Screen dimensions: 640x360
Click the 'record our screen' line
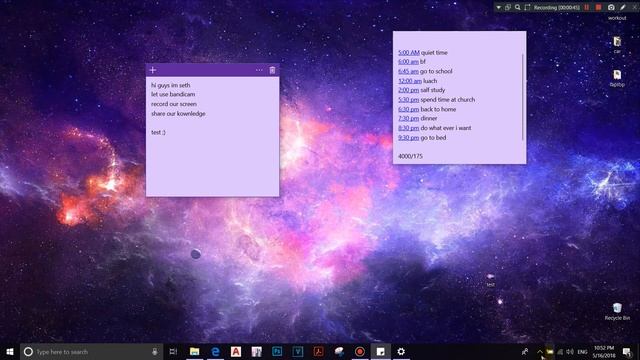[x=174, y=104]
